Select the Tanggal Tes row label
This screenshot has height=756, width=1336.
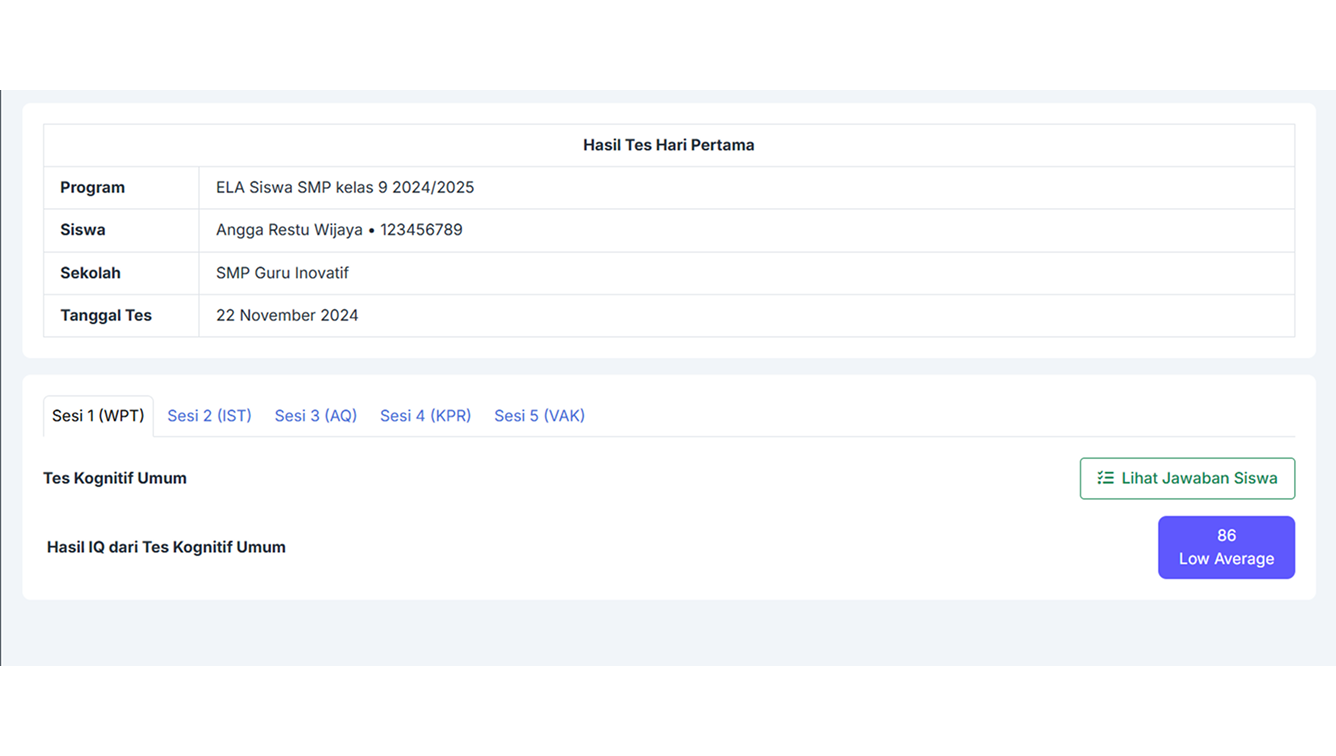click(106, 315)
